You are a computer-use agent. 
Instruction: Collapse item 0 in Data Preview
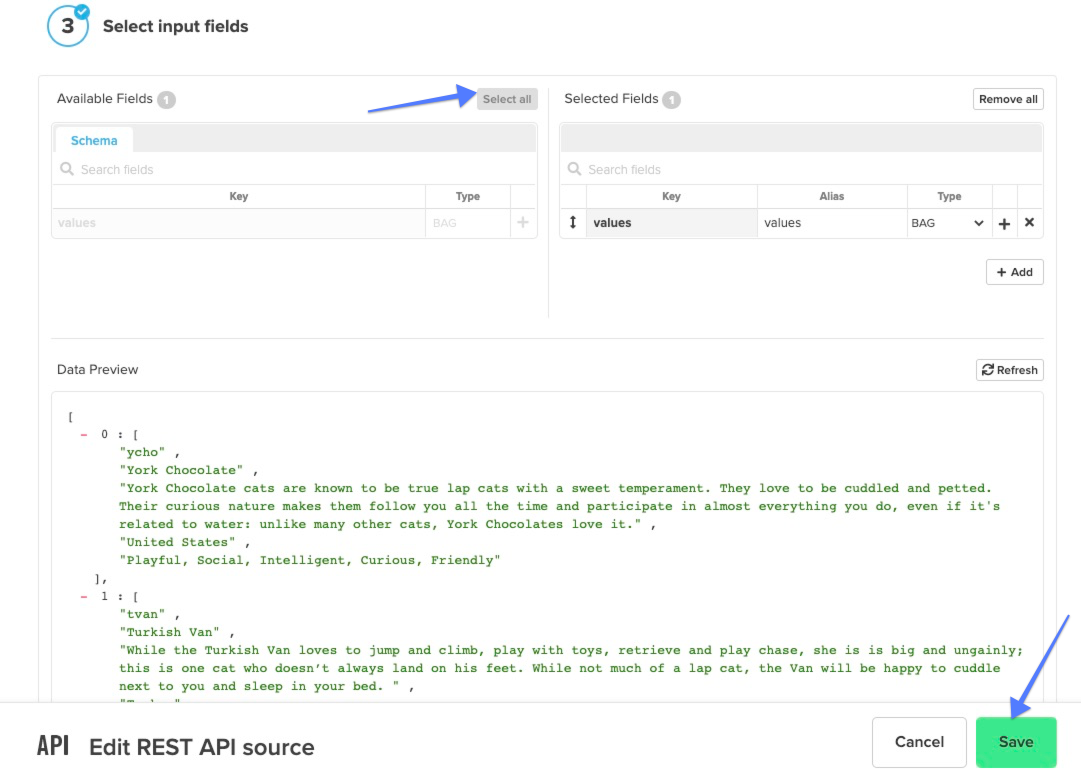[85, 435]
